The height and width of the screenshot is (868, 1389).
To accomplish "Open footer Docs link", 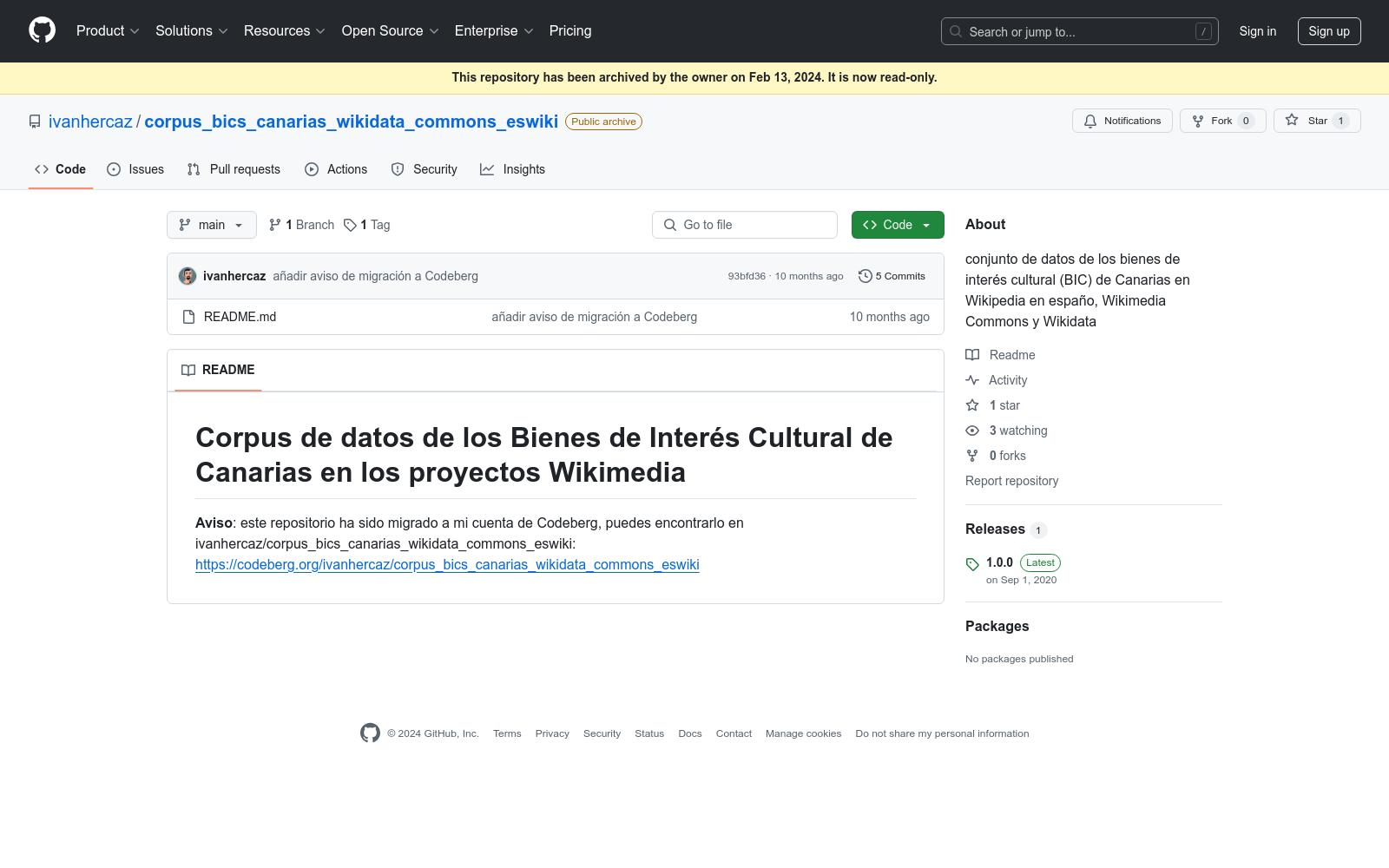I will (x=690, y=733).
